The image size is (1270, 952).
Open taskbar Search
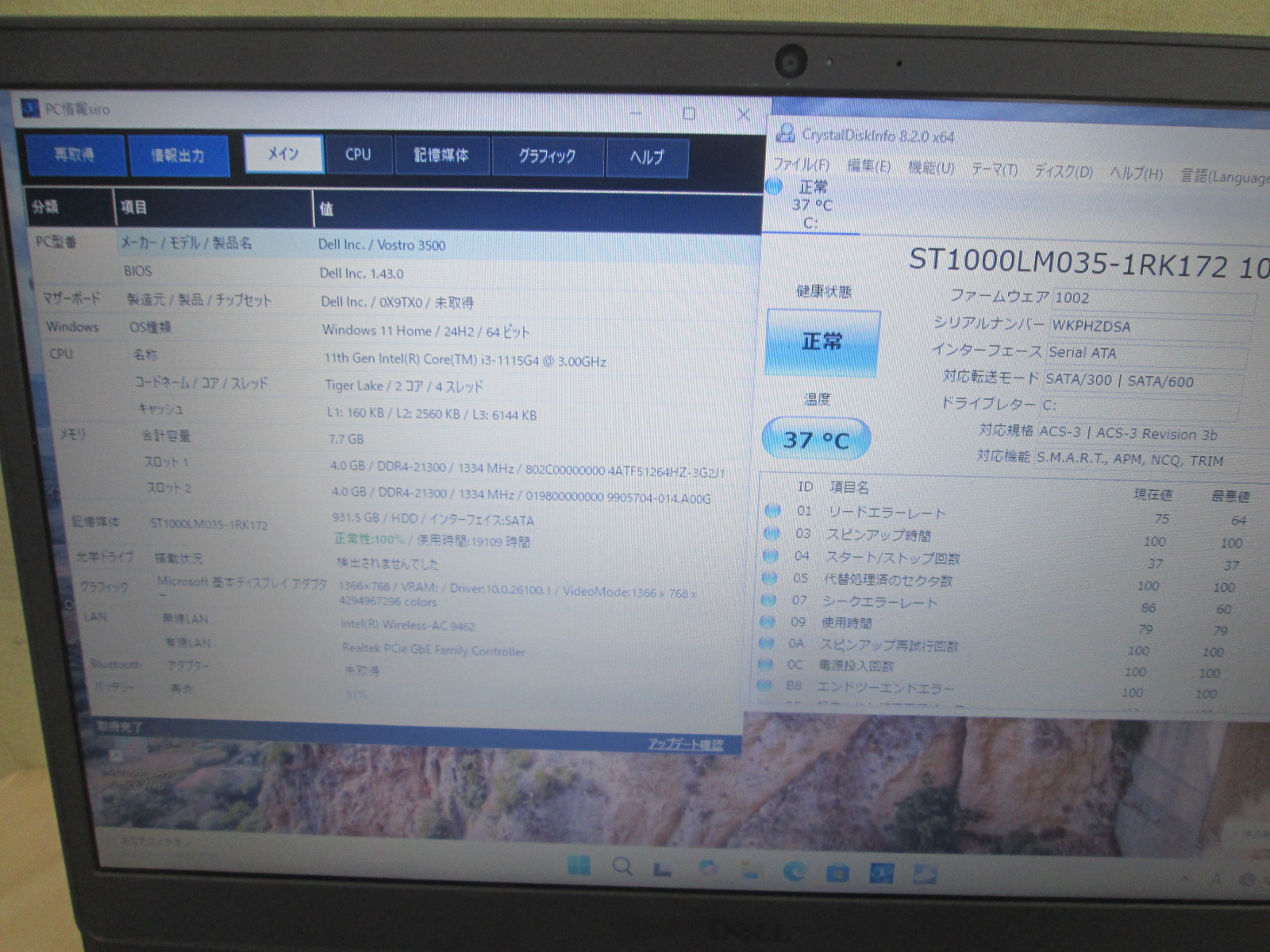623,866
